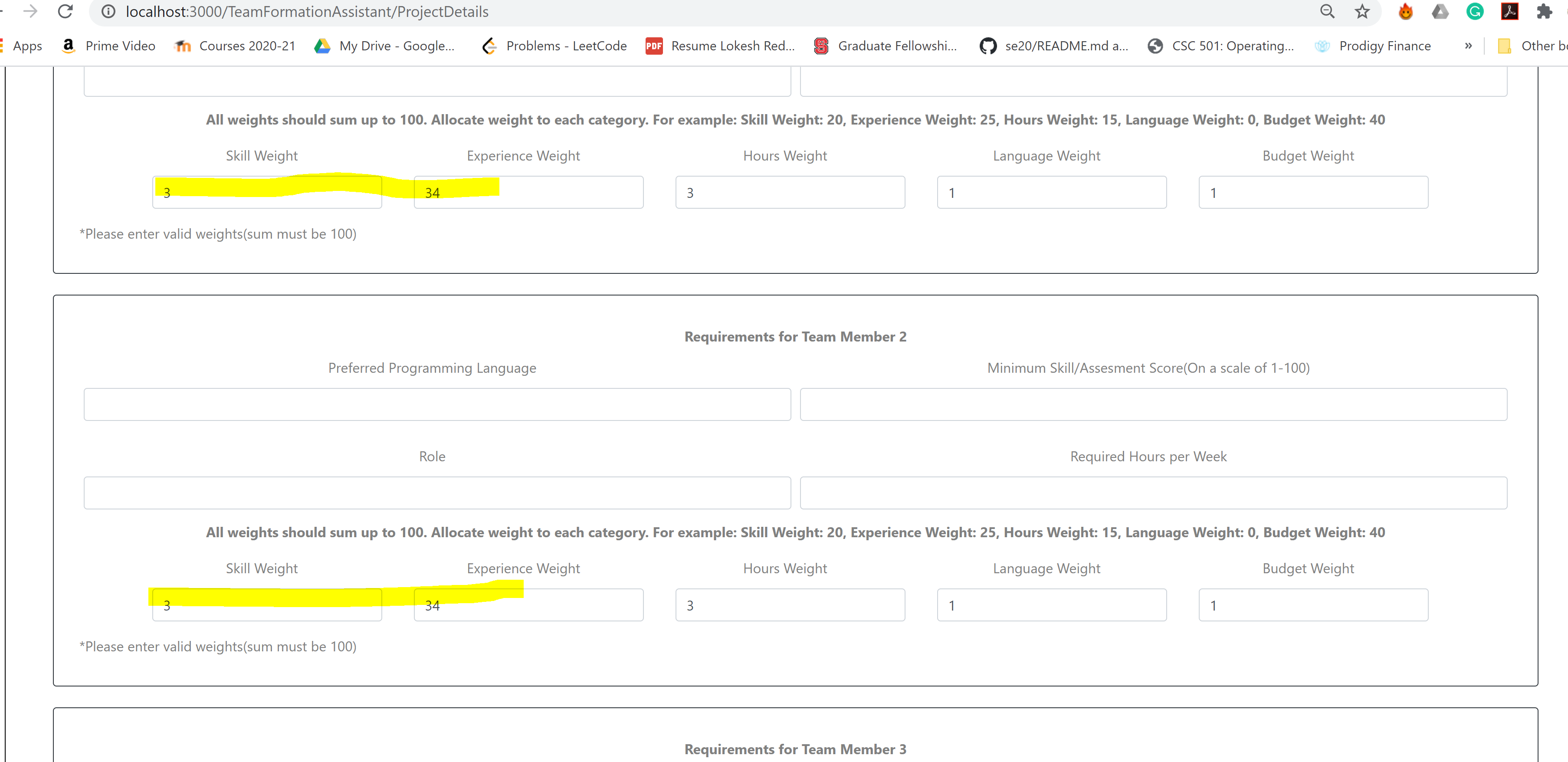Click first section Hours Weight field
Screen dimensions: 1568x762
(x=790, y=192)
